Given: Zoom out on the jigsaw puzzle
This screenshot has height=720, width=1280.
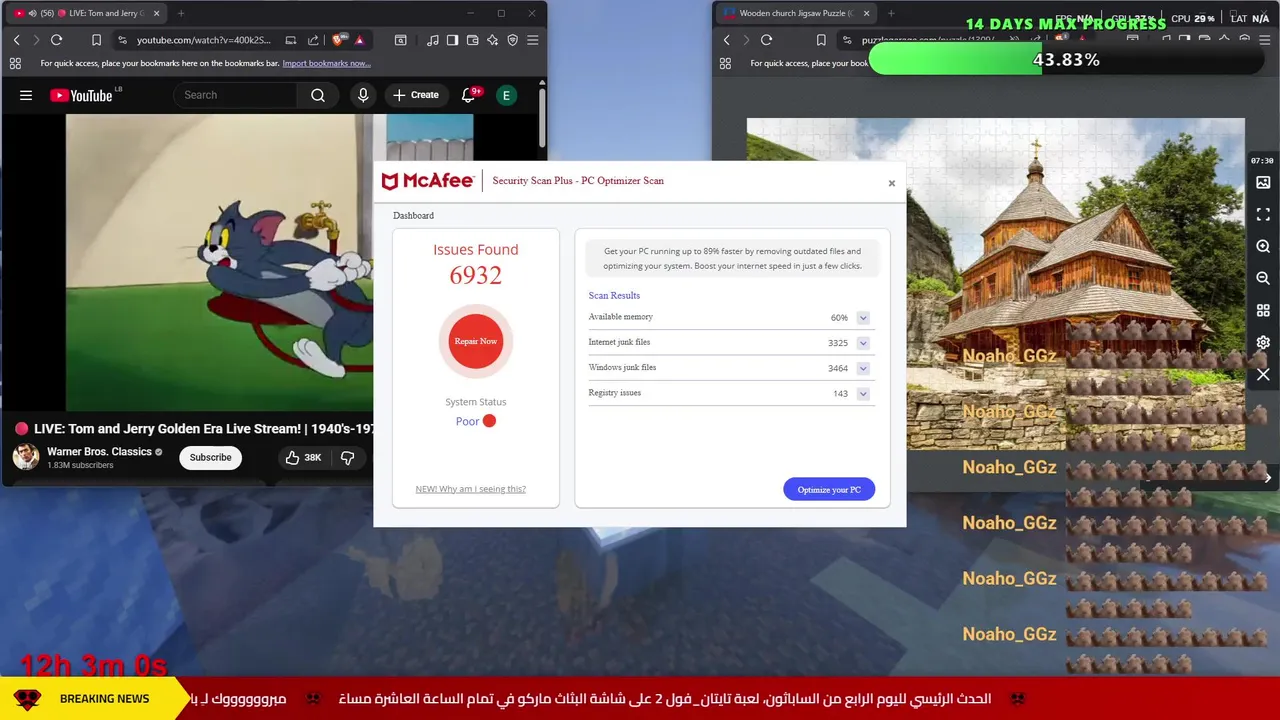Looking at the screenshot, I should (1263, 279).
